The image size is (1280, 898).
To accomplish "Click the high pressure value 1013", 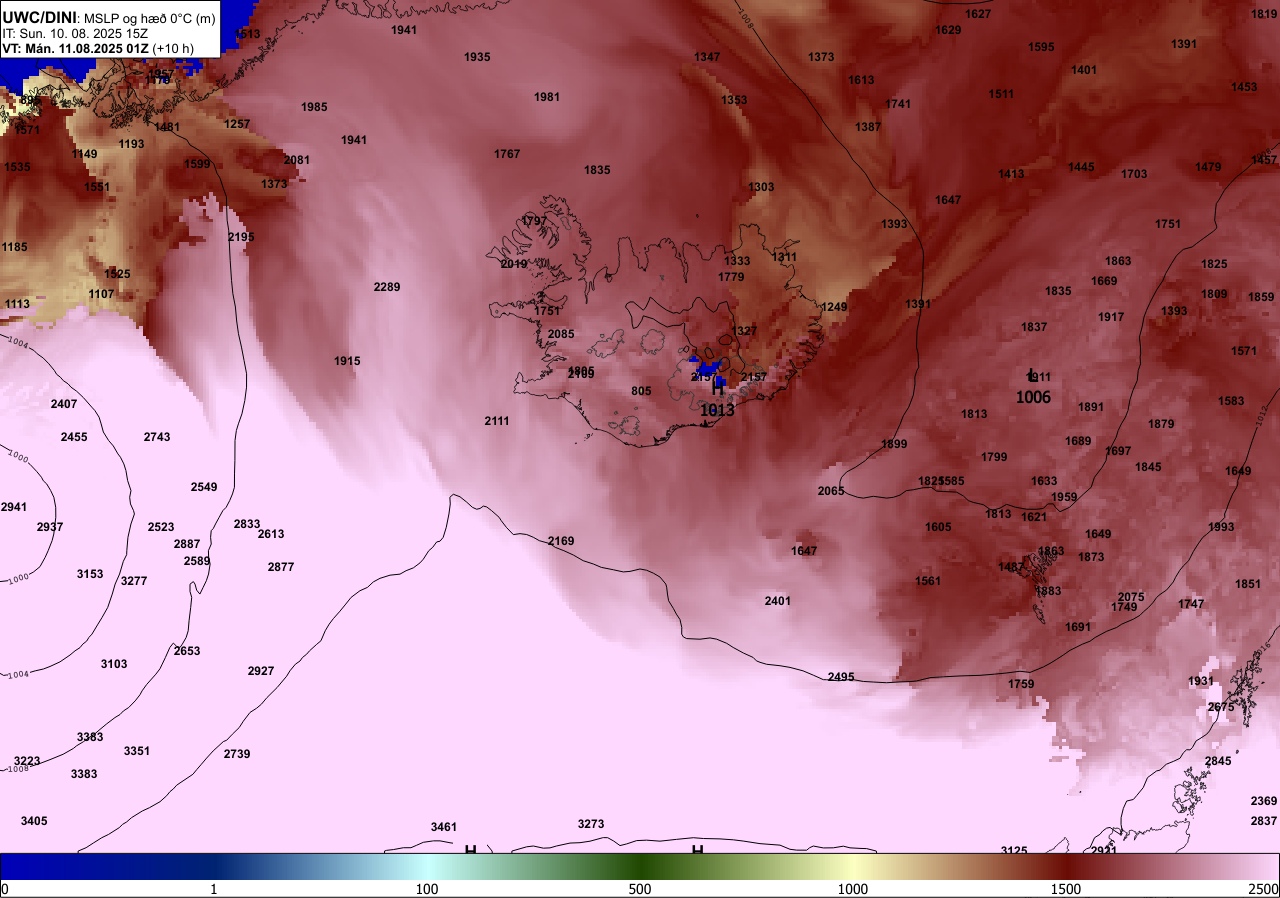I will (x=717, y=410).
